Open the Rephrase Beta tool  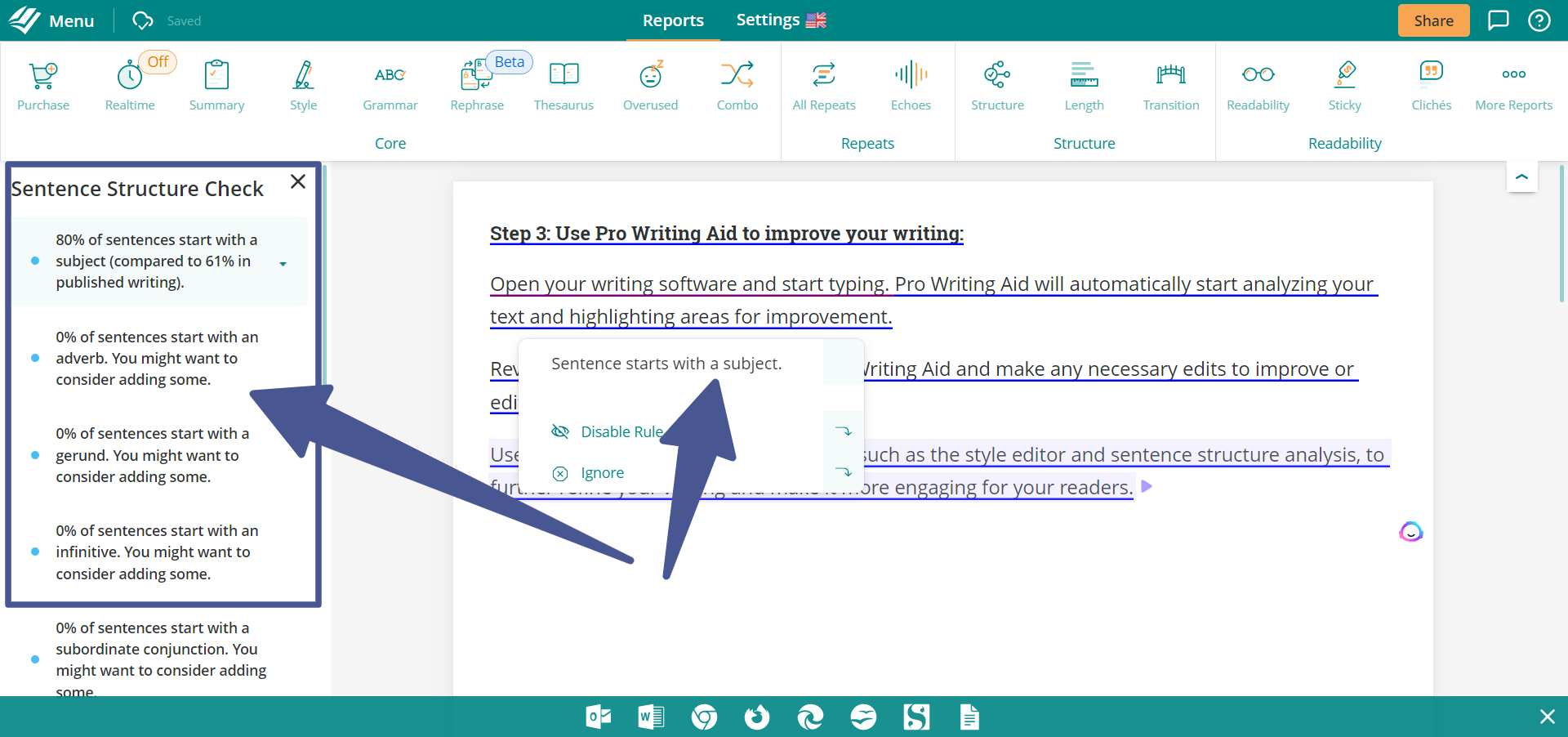(x=477, y=86)
